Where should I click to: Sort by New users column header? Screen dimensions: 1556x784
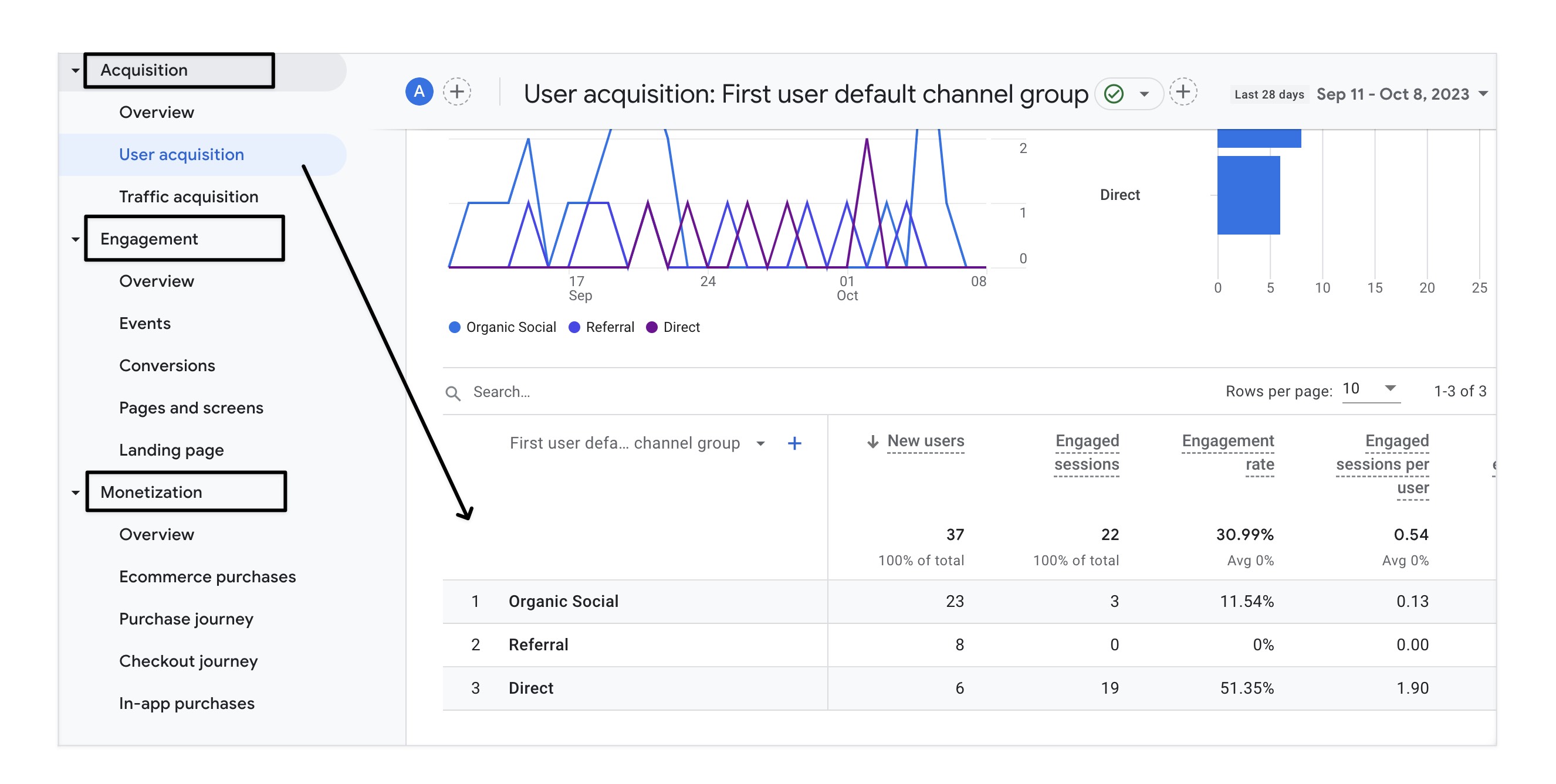[x=925, y=441]
